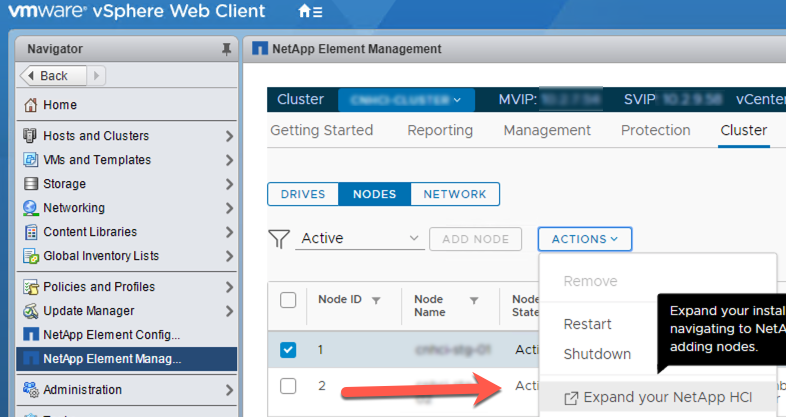Click the external link icon beside Expand
This screenshot has height=417, width=786.
pos(571,398)
